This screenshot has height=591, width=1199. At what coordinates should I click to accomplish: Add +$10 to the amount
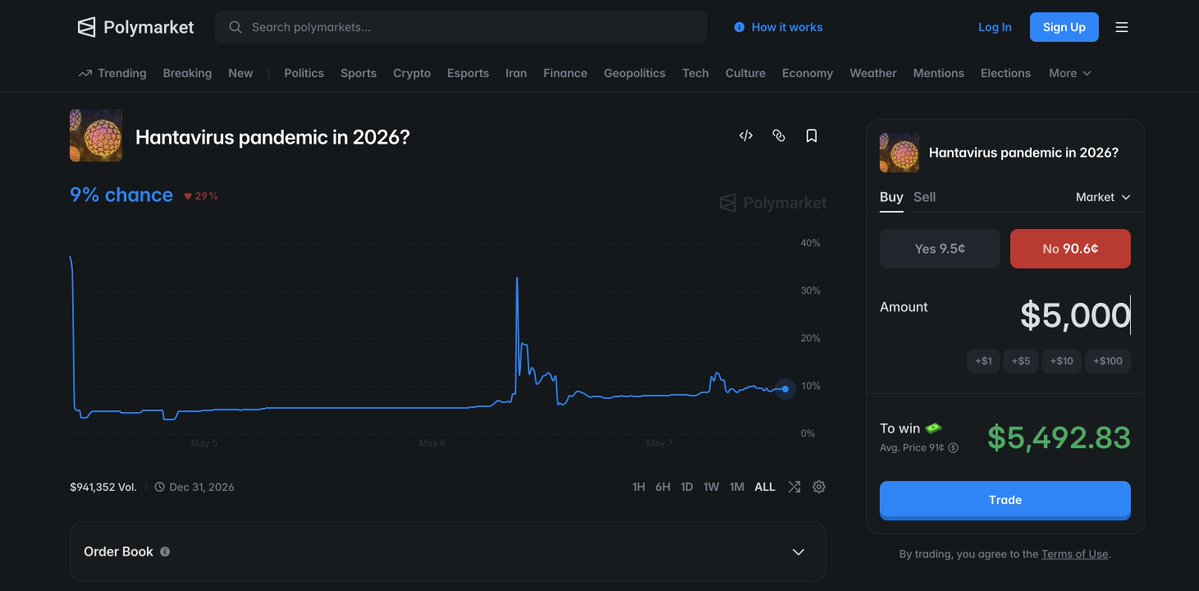[1061, 361]
